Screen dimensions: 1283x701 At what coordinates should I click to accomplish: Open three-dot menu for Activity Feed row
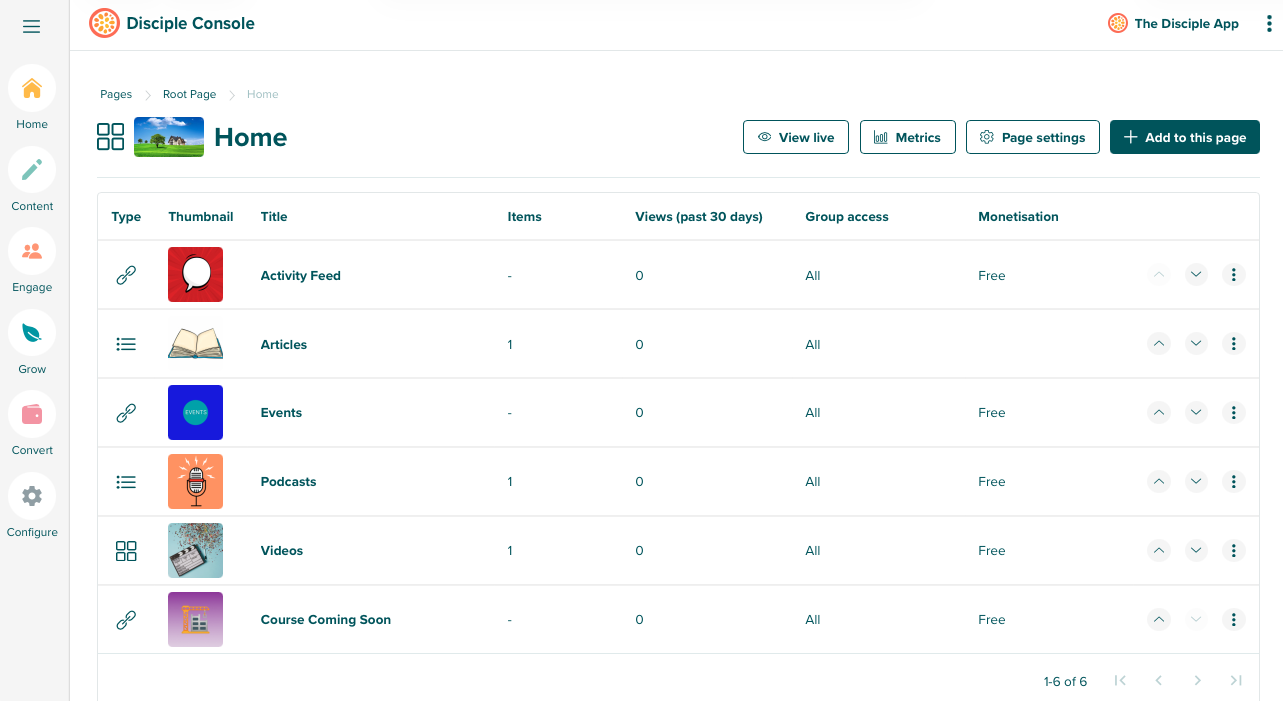1234,275
